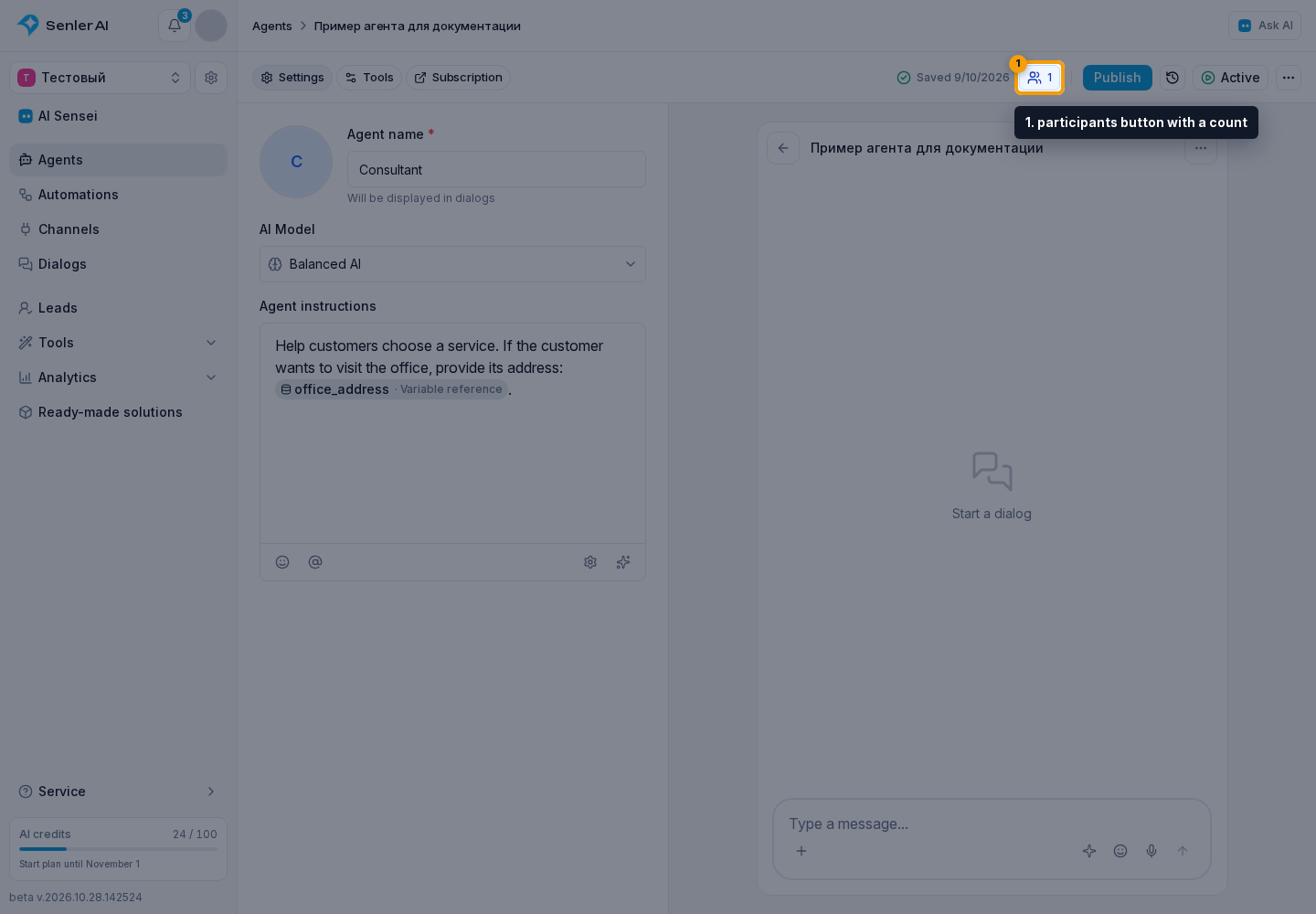
Task: Attach a file with the plus icon
Action: (x=801, y=851)
